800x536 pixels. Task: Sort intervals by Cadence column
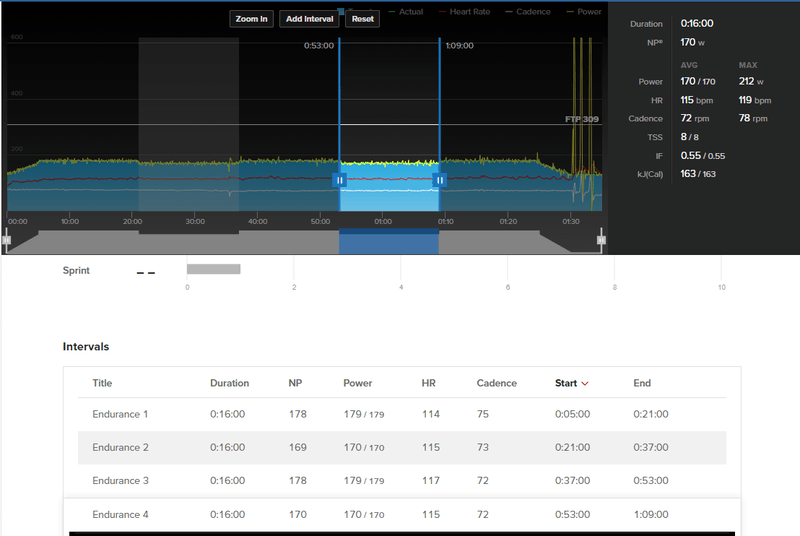(496, 383)
